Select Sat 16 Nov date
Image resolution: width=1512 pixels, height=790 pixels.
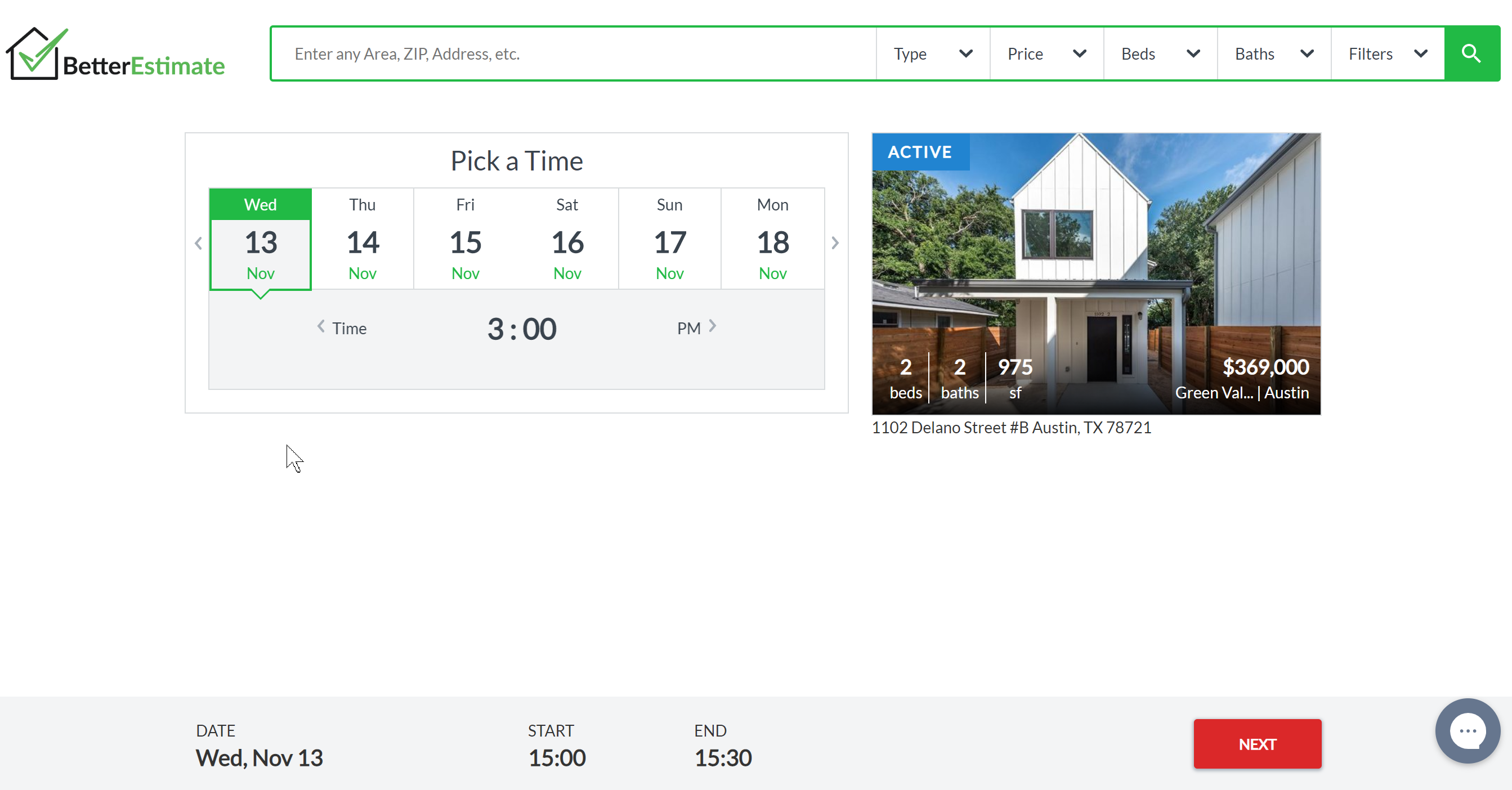click(567, 239)
